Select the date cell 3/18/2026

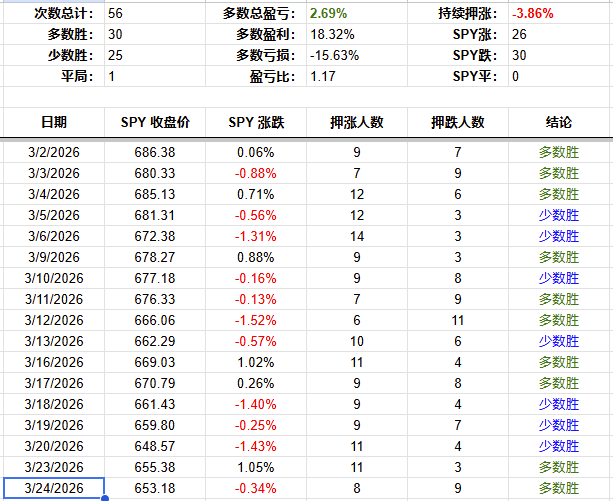[54, 404]
